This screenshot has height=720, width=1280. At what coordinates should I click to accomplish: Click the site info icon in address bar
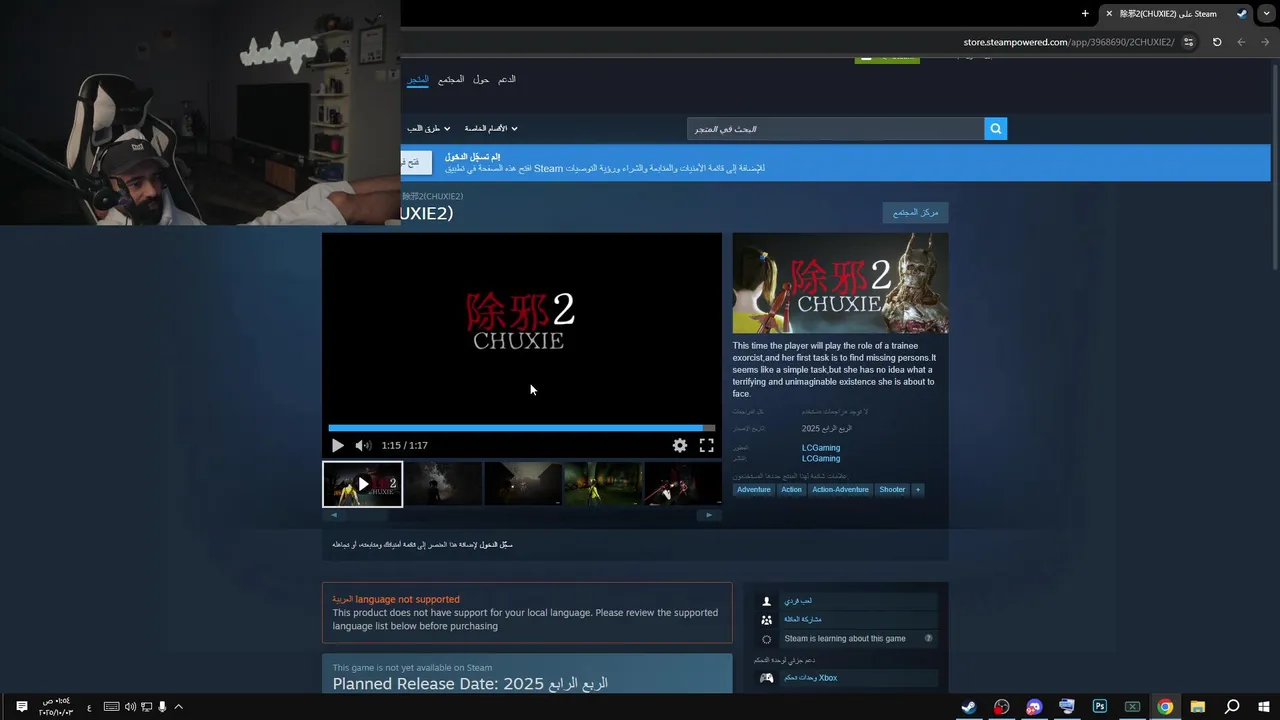1188,42
